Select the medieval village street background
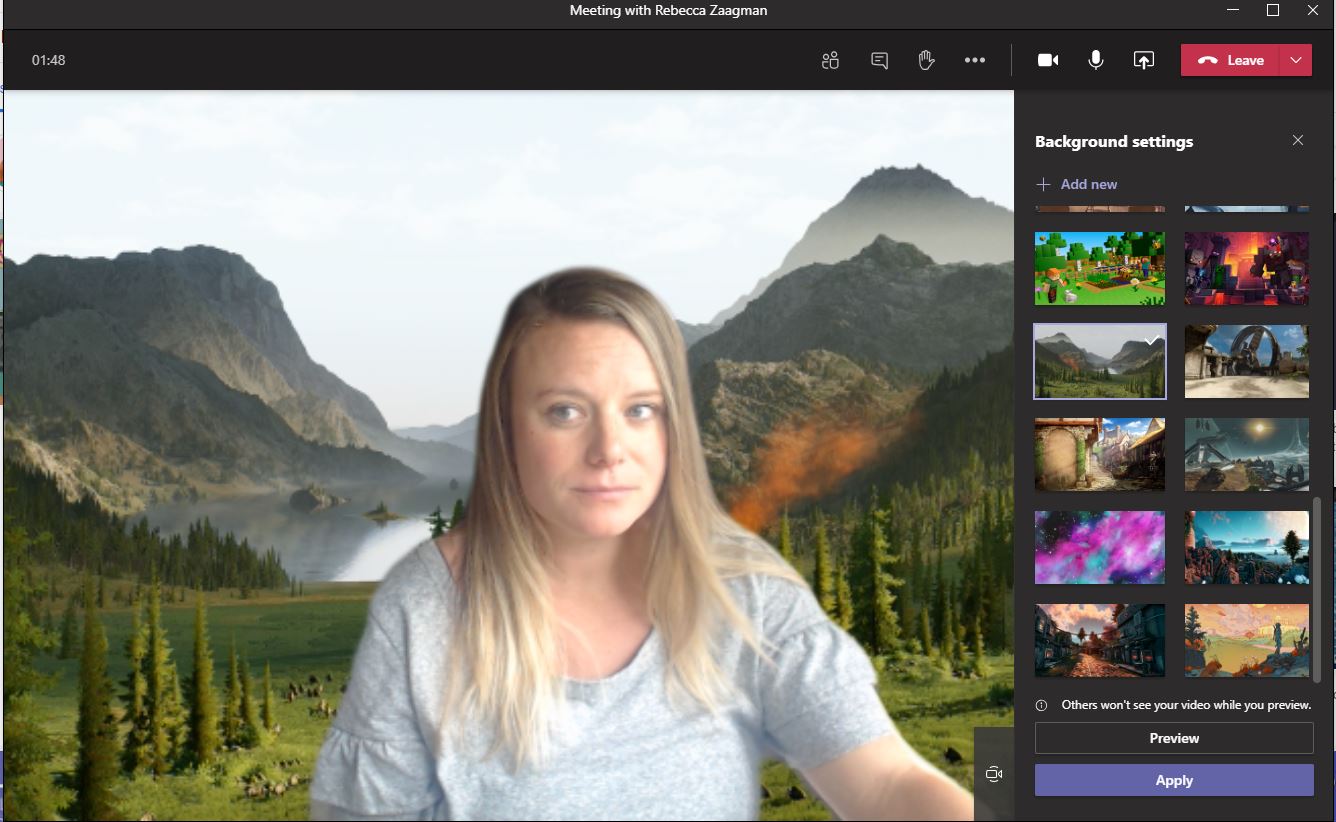 tap(1100, 454)
